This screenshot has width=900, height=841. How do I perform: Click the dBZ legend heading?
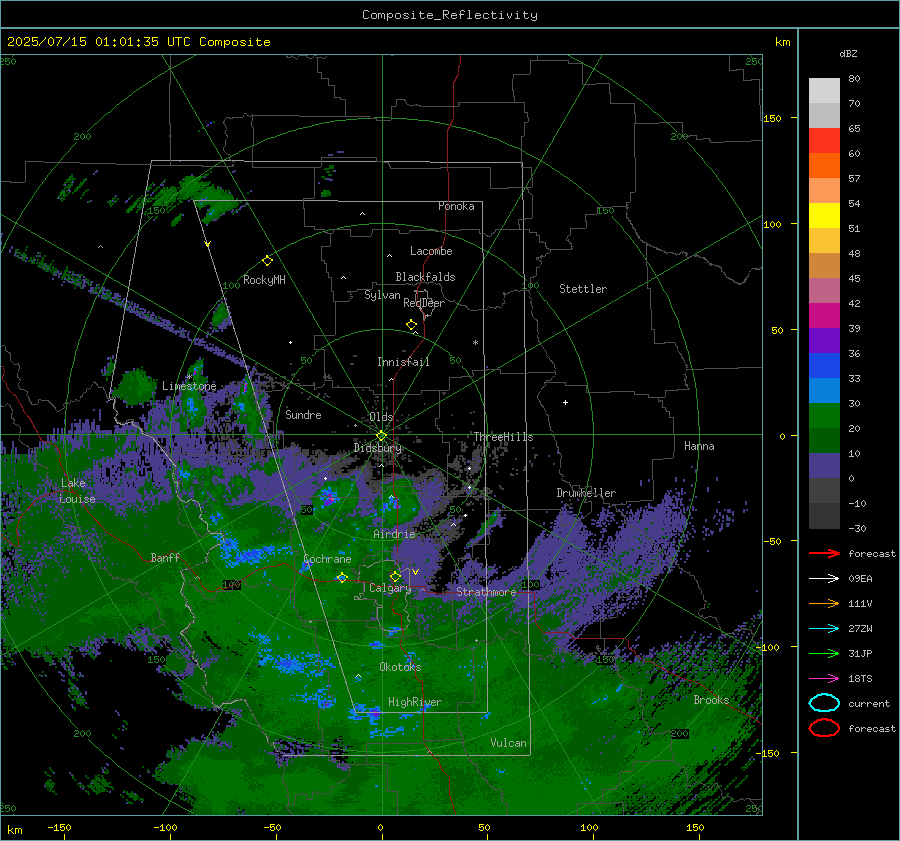tap(848, 53)
